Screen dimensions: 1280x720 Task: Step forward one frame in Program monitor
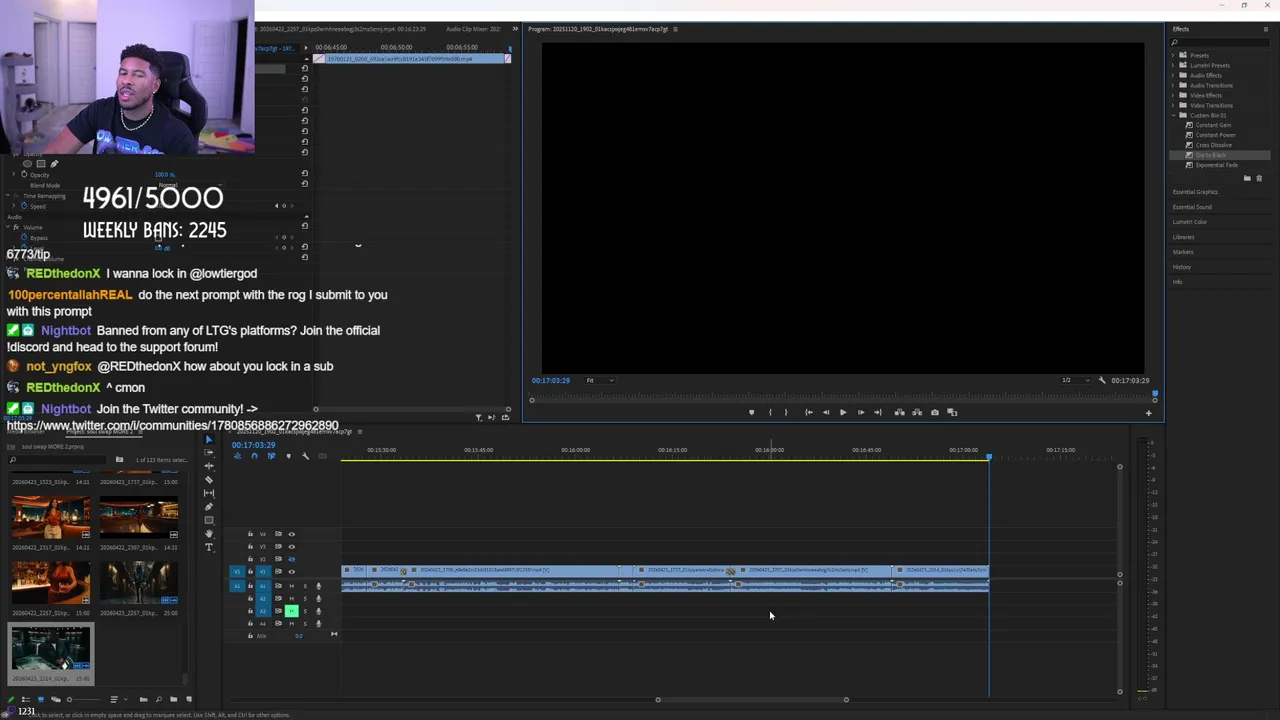(x=861, y=412)
